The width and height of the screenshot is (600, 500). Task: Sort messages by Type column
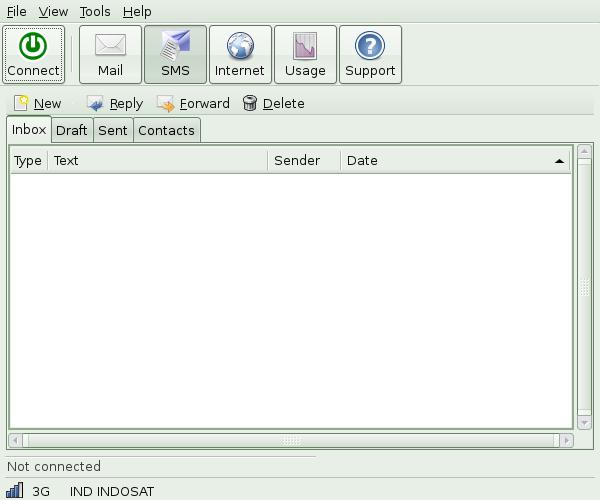tap(28, 161)
